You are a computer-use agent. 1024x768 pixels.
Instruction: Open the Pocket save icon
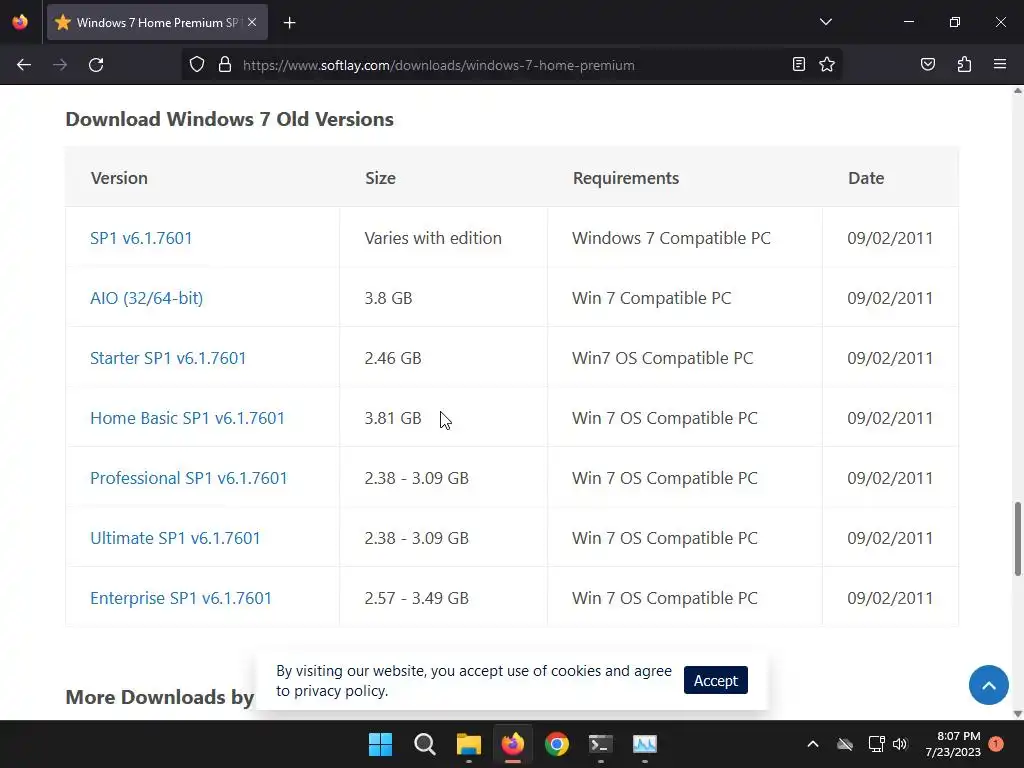coord(927,64)
